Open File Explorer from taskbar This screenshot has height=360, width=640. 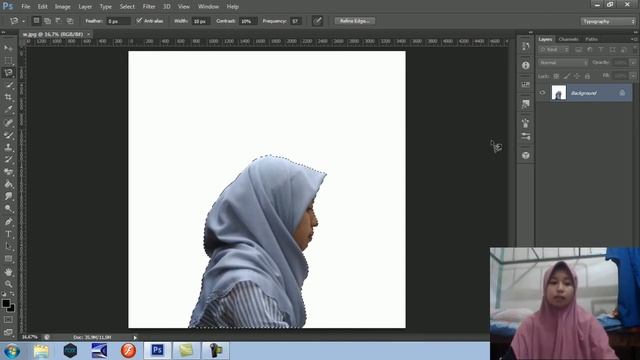pyautogui.click(x=41, y=351)
